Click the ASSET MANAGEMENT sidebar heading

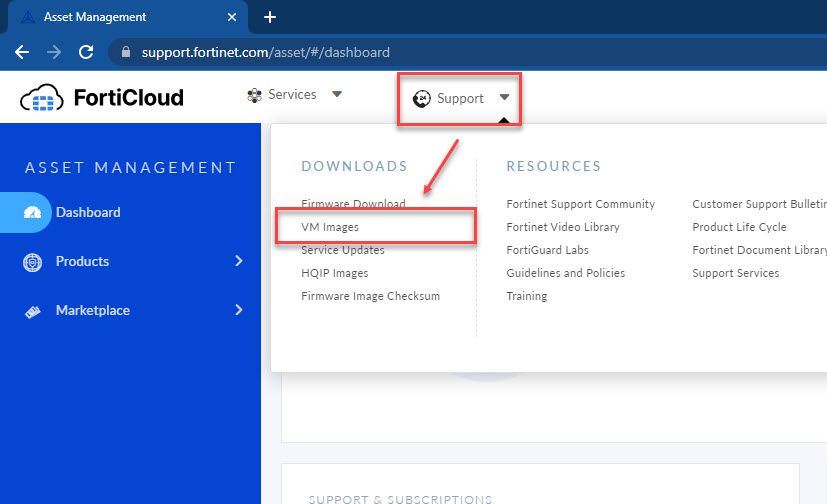click(130, 168)
